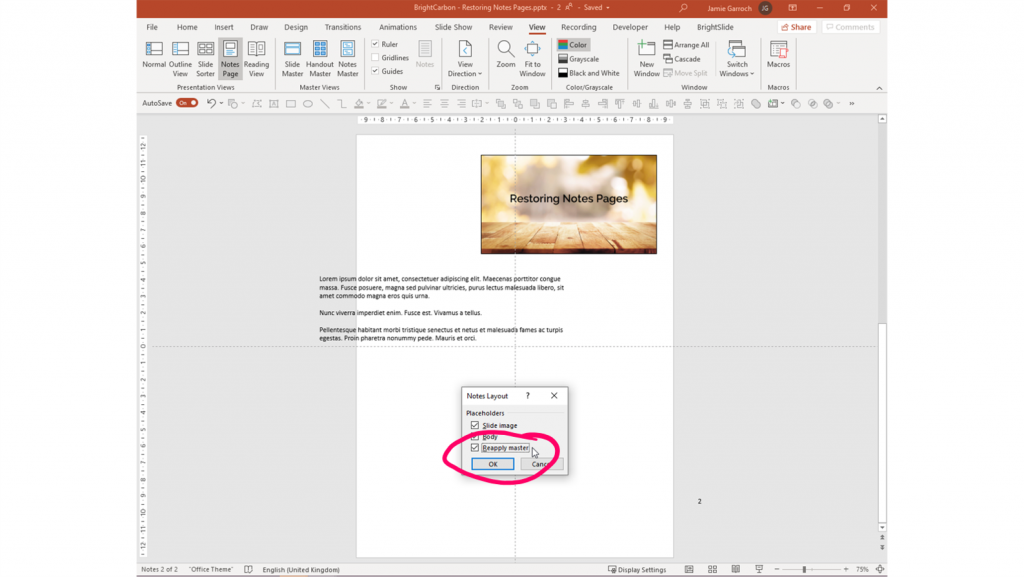Image resolution: width=1024 pixels, height=577 pixels.
Task: Click the zoom in control on the status bar slider
Action: [x=846, y=569]
